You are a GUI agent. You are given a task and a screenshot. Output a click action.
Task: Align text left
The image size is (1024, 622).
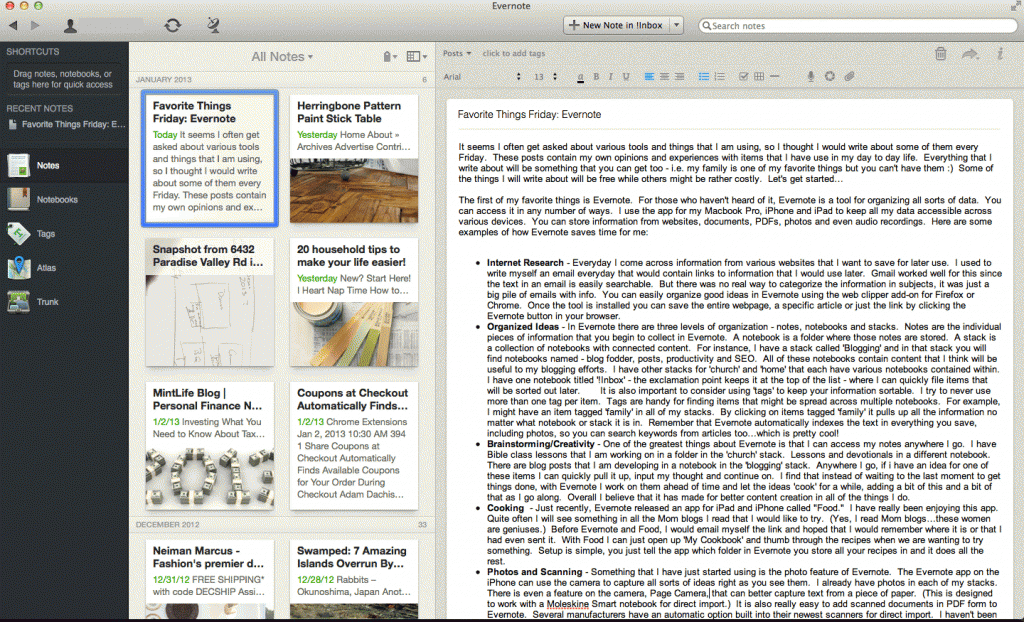(x=649, y=76)
